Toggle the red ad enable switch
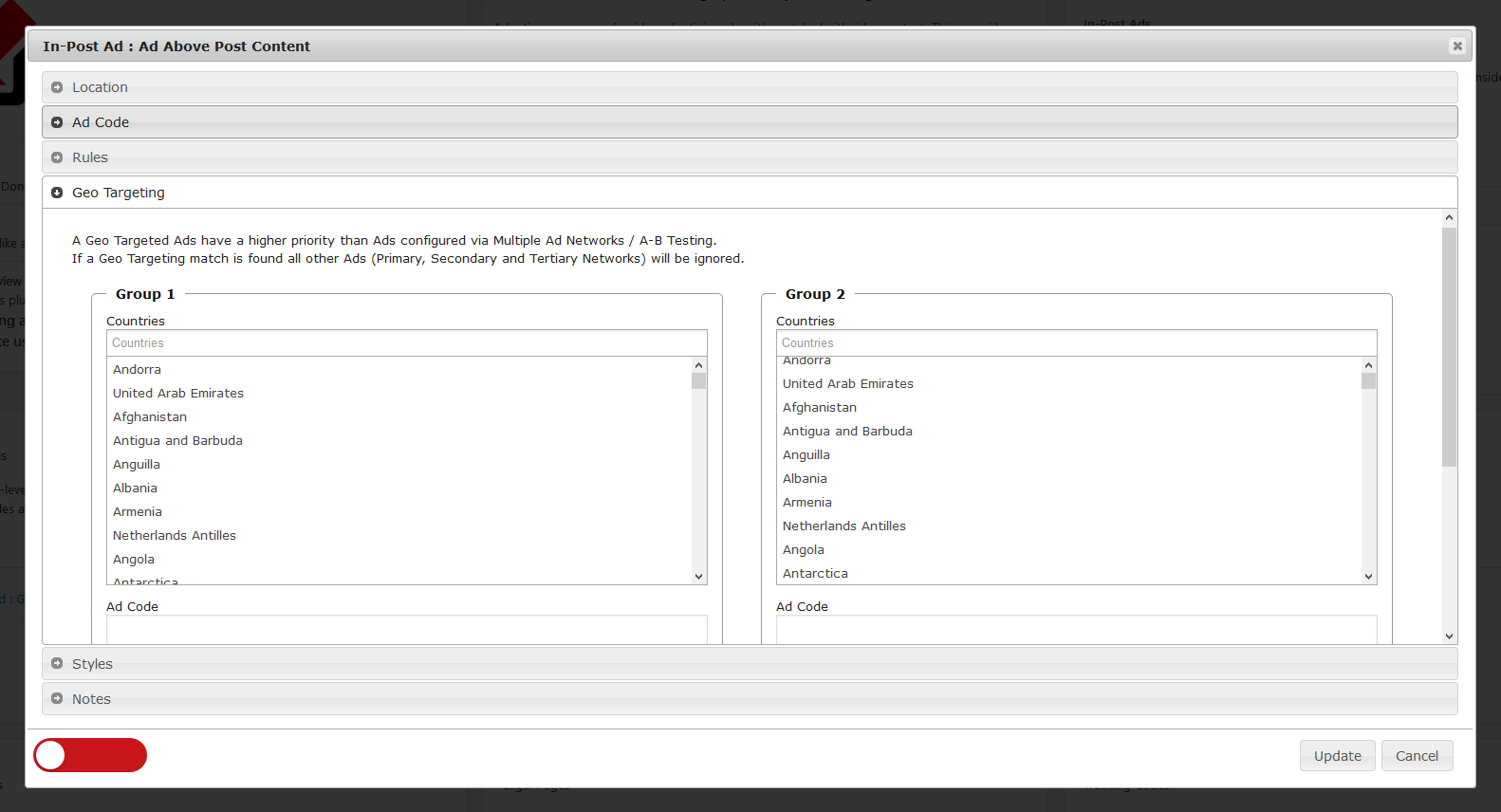 [90, 755]
